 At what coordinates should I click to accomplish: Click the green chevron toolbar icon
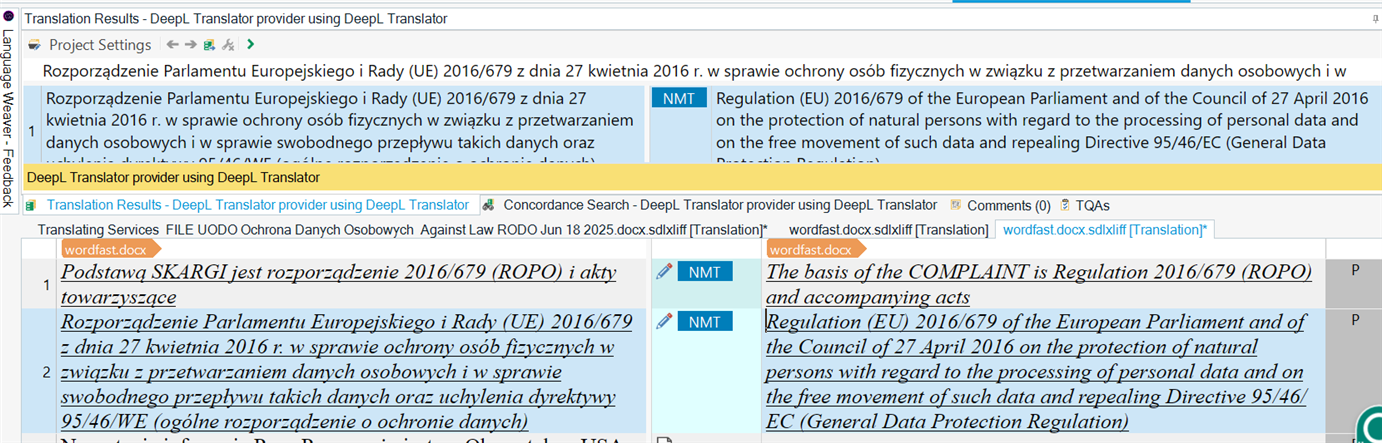pyautogui.click(x=250, y=45)
